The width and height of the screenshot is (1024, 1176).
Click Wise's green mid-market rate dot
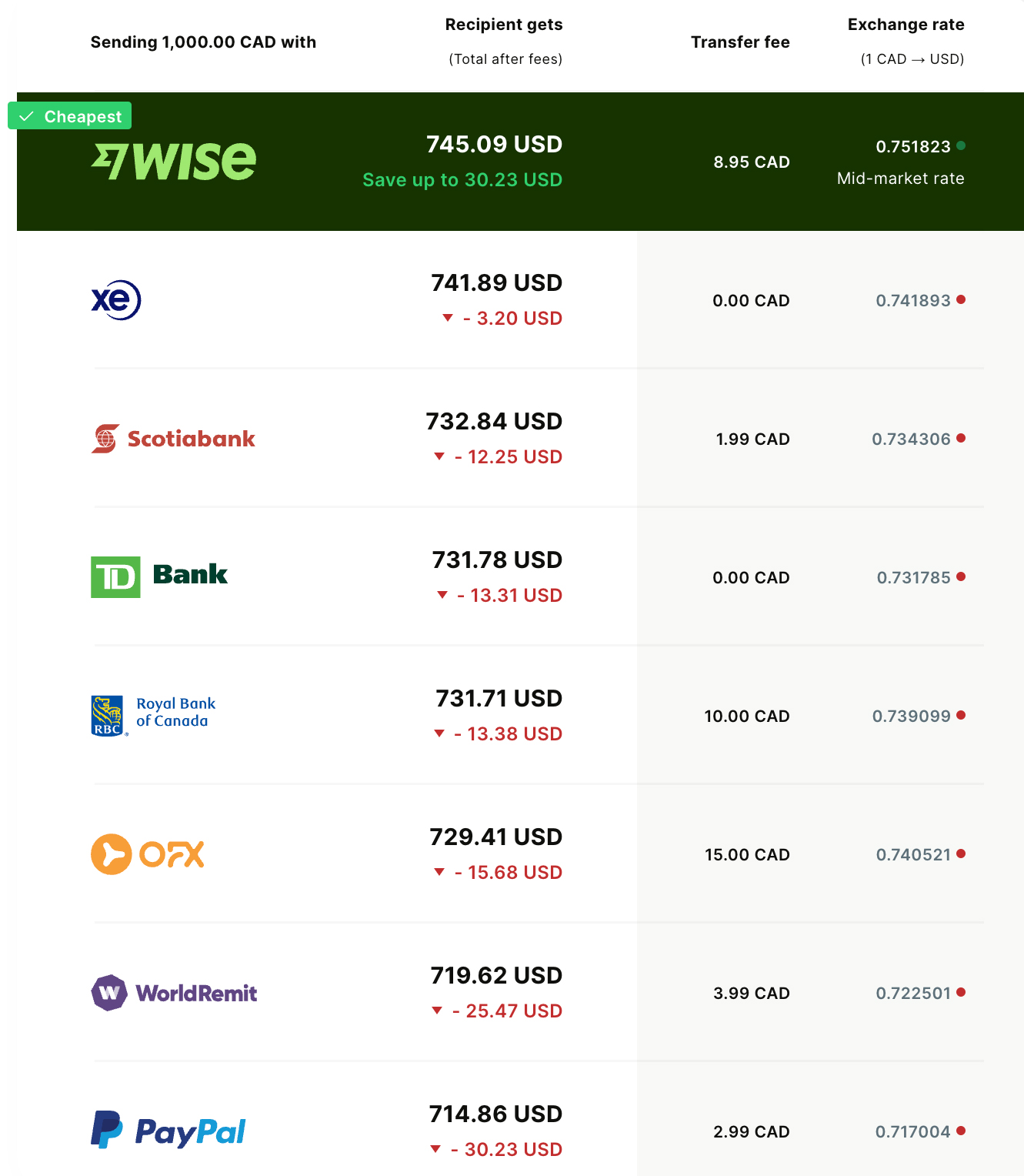point(961,145)
